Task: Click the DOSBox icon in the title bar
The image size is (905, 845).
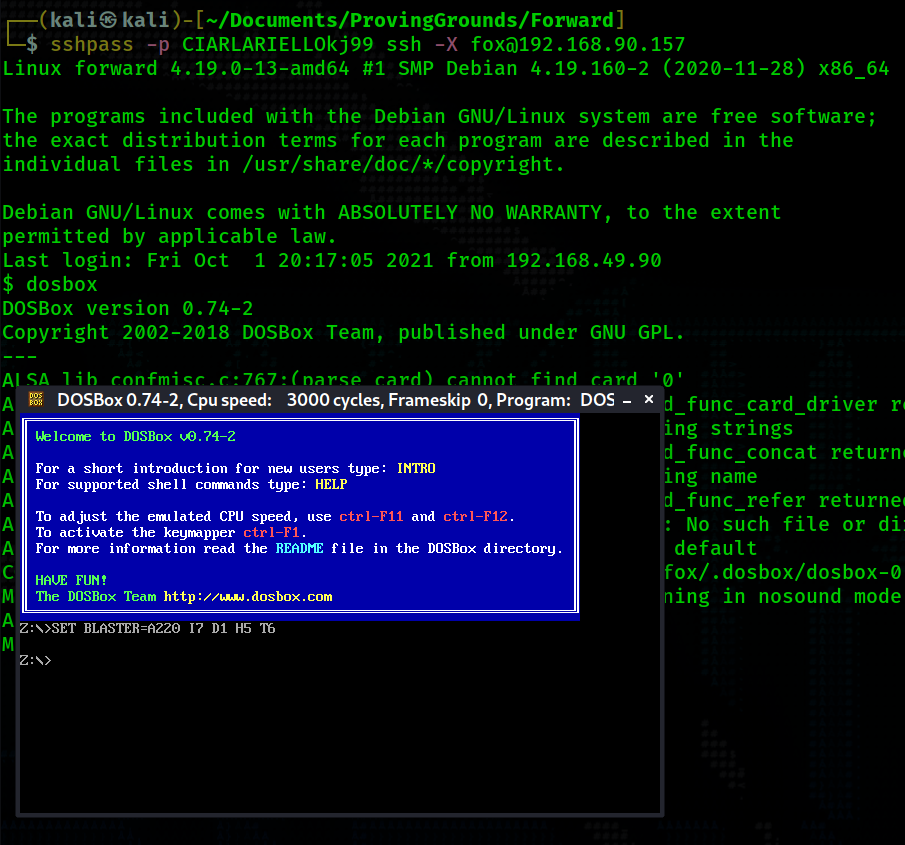Action: point(36,399)
